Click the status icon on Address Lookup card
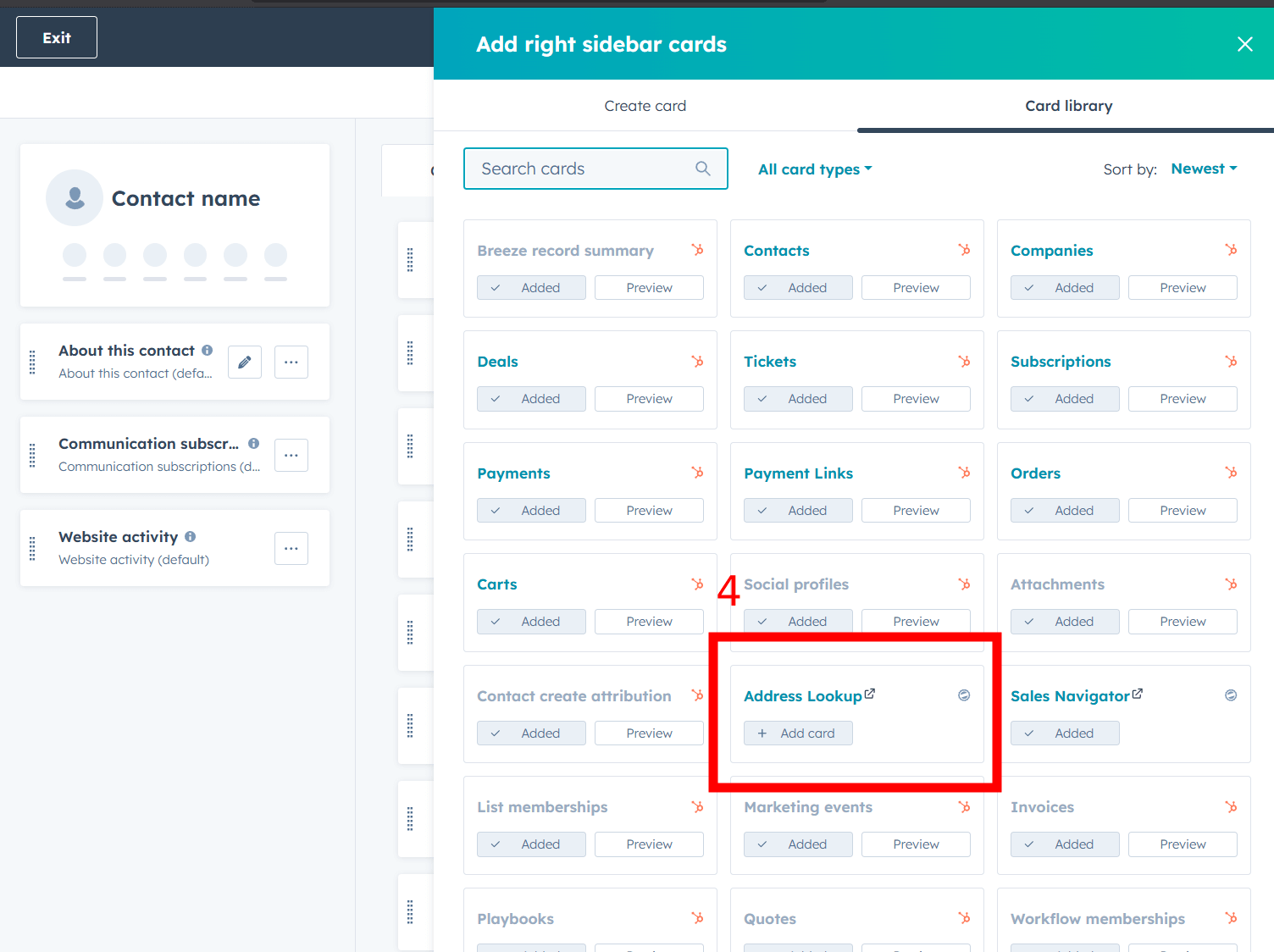1274x952 pixels. click(x=964, y=695)
